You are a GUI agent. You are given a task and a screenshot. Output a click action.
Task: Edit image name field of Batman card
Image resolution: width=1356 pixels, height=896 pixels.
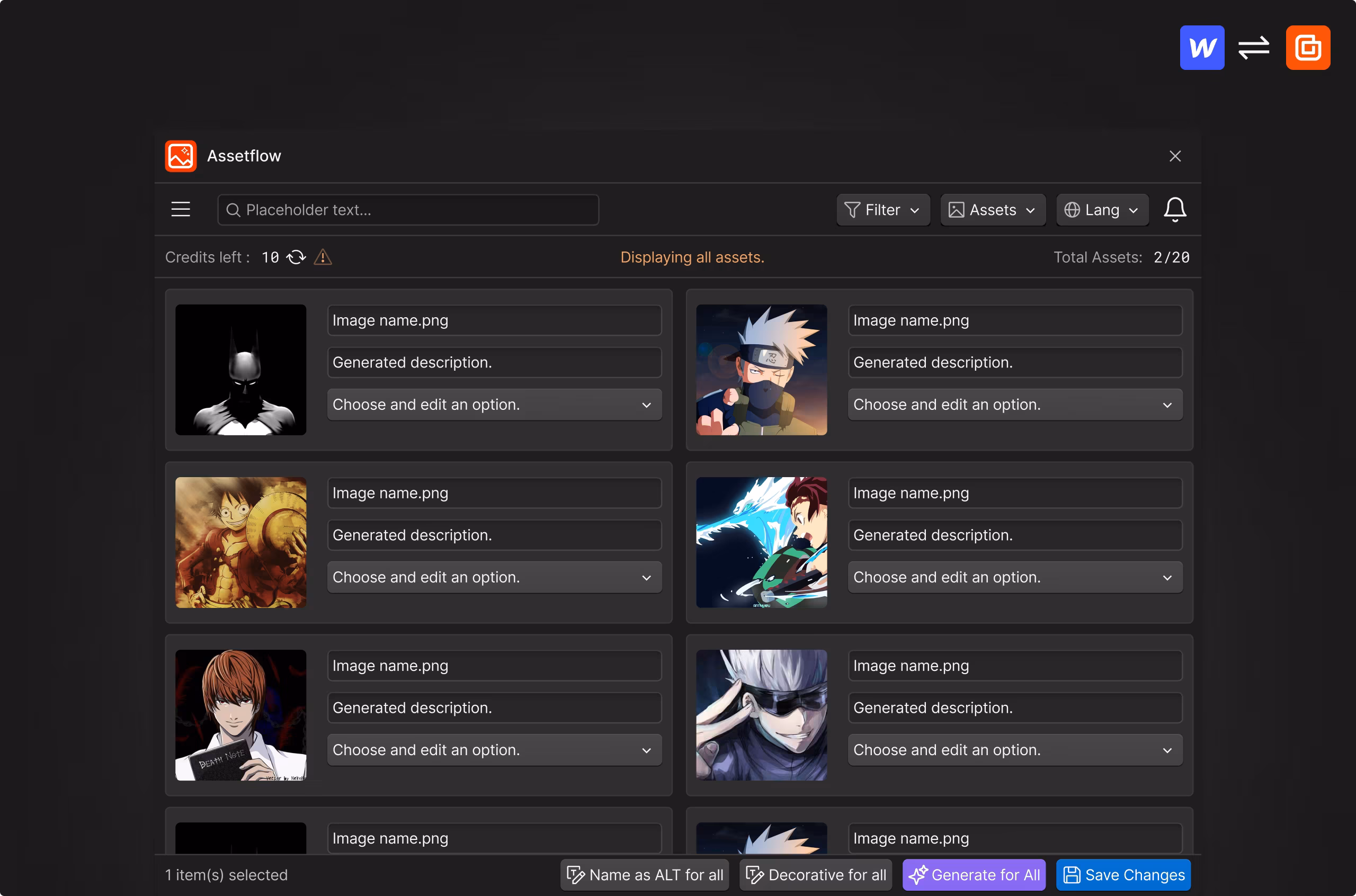[x=494, y=320]
